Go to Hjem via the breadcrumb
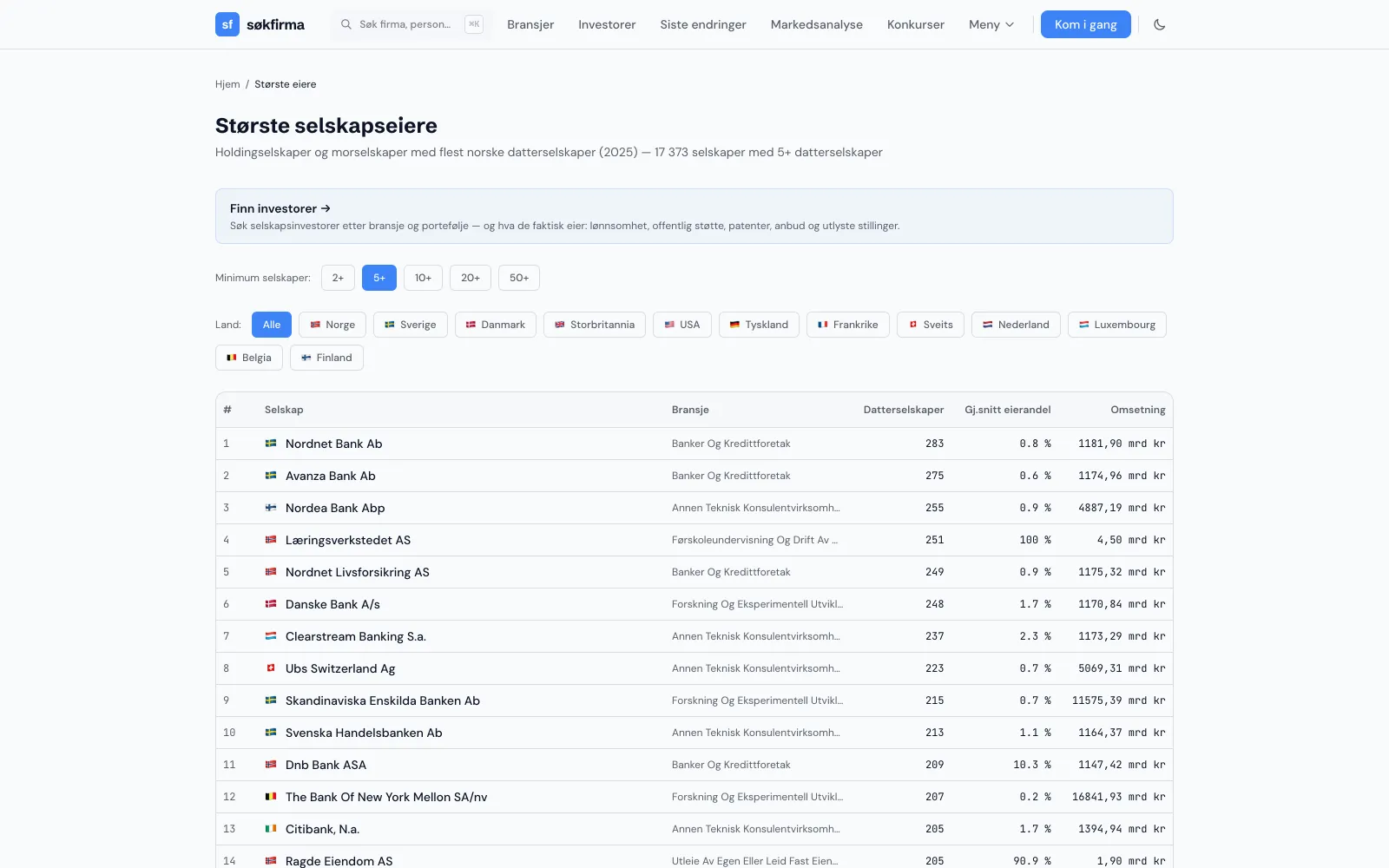 pos(227,84)
